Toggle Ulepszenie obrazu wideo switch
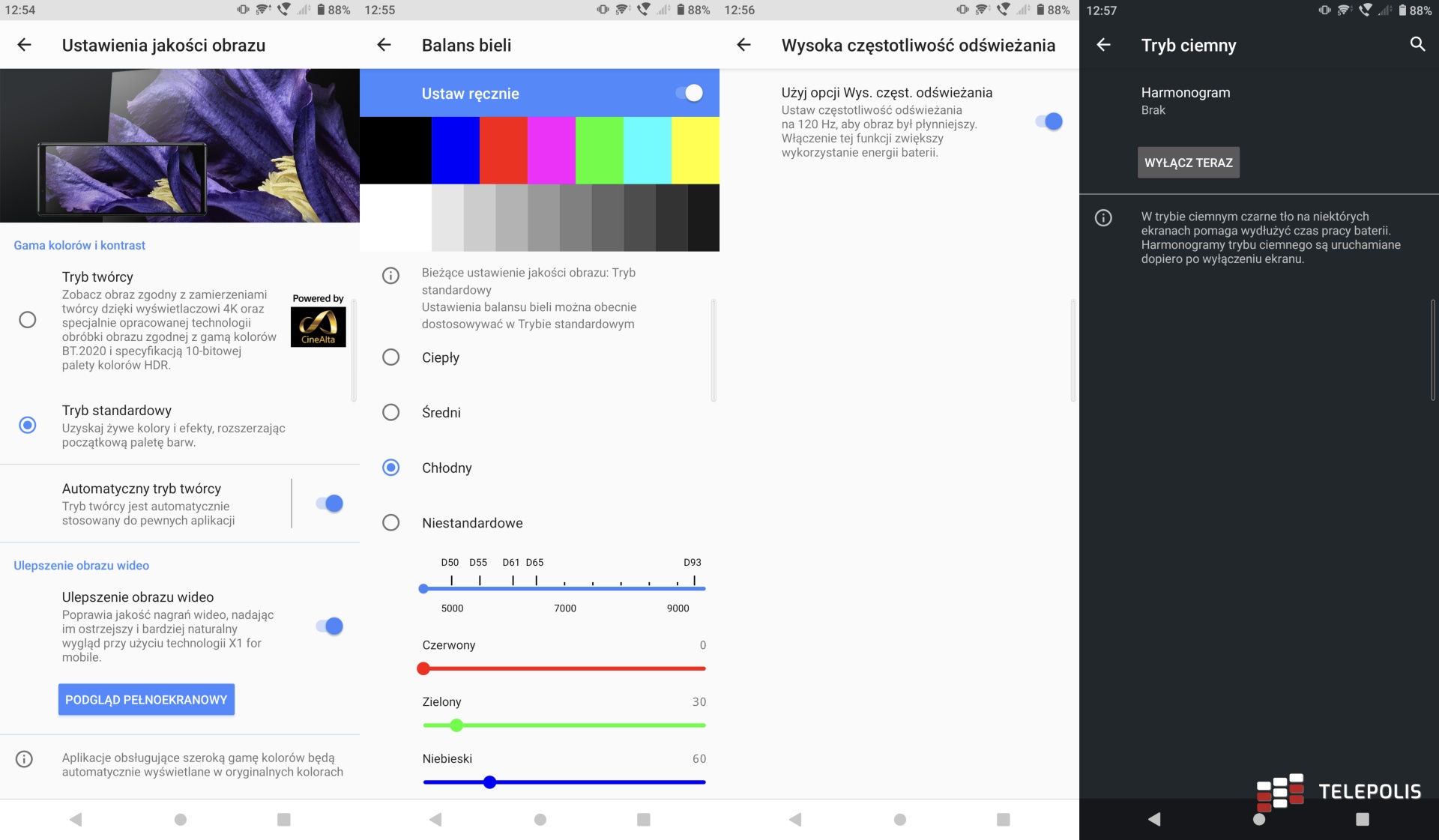The height and width of the screenshot is (840, 1439). point(329,626)
